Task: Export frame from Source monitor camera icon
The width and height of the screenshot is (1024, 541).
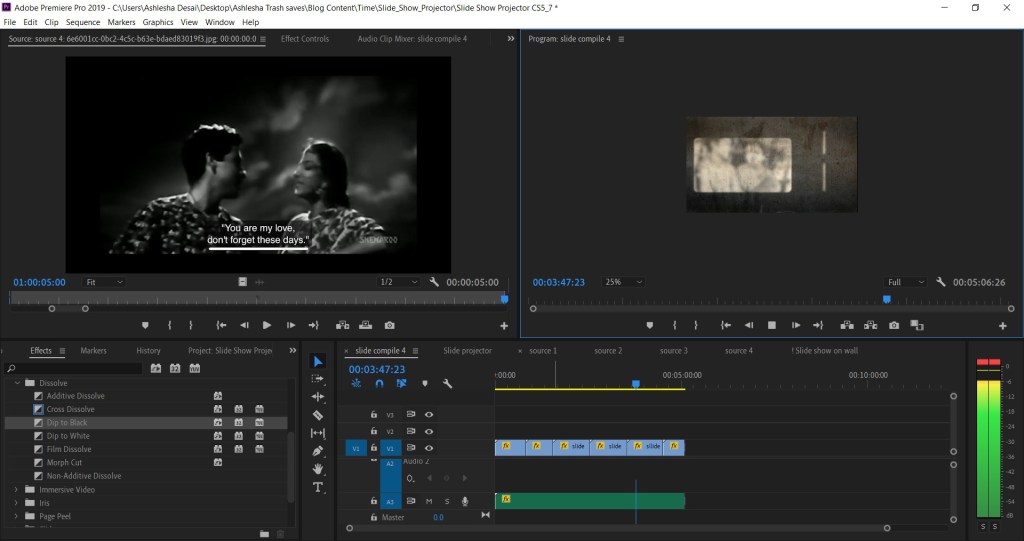Action: (389, 325)
